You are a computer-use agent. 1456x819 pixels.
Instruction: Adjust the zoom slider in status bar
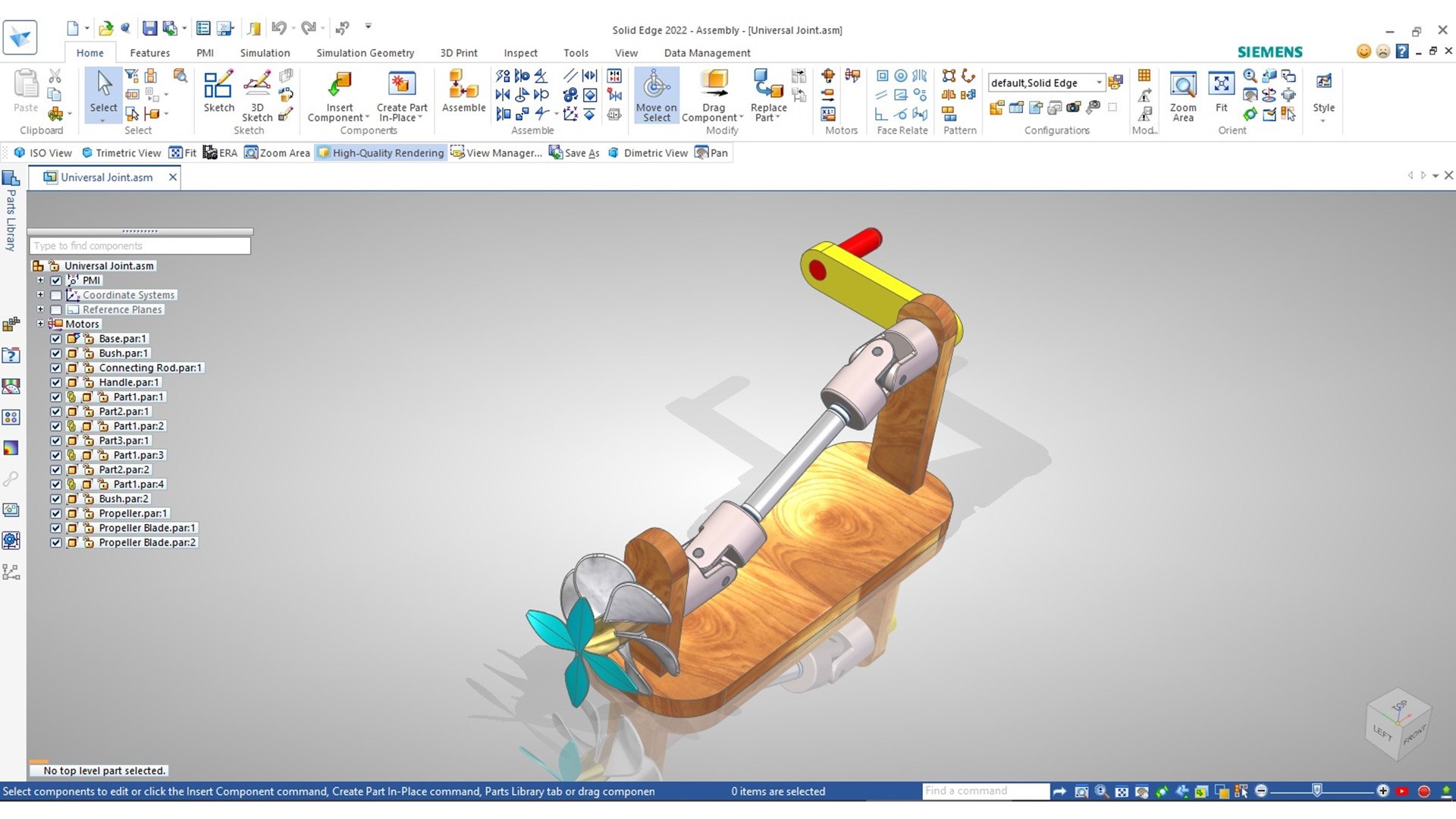coord(1317,791)
